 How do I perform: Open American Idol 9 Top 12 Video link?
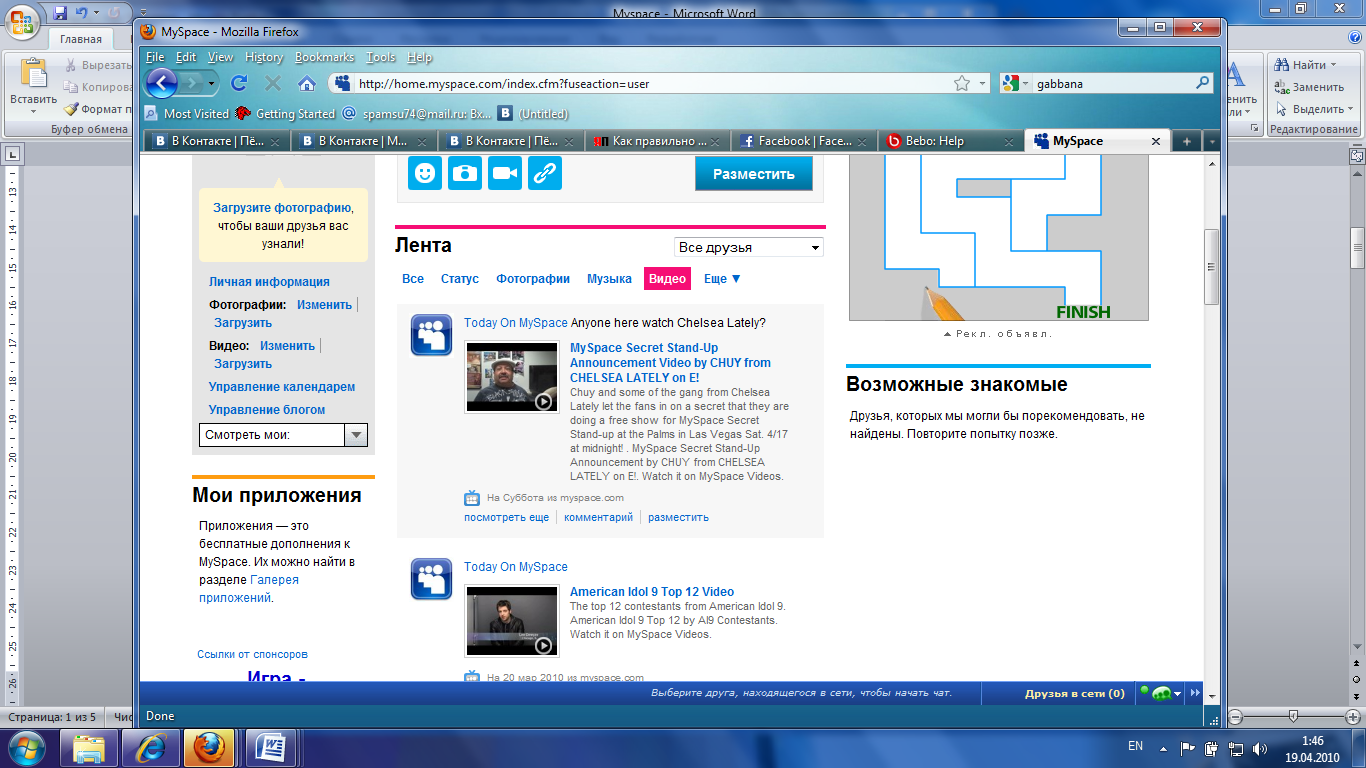tap(652, 592)
